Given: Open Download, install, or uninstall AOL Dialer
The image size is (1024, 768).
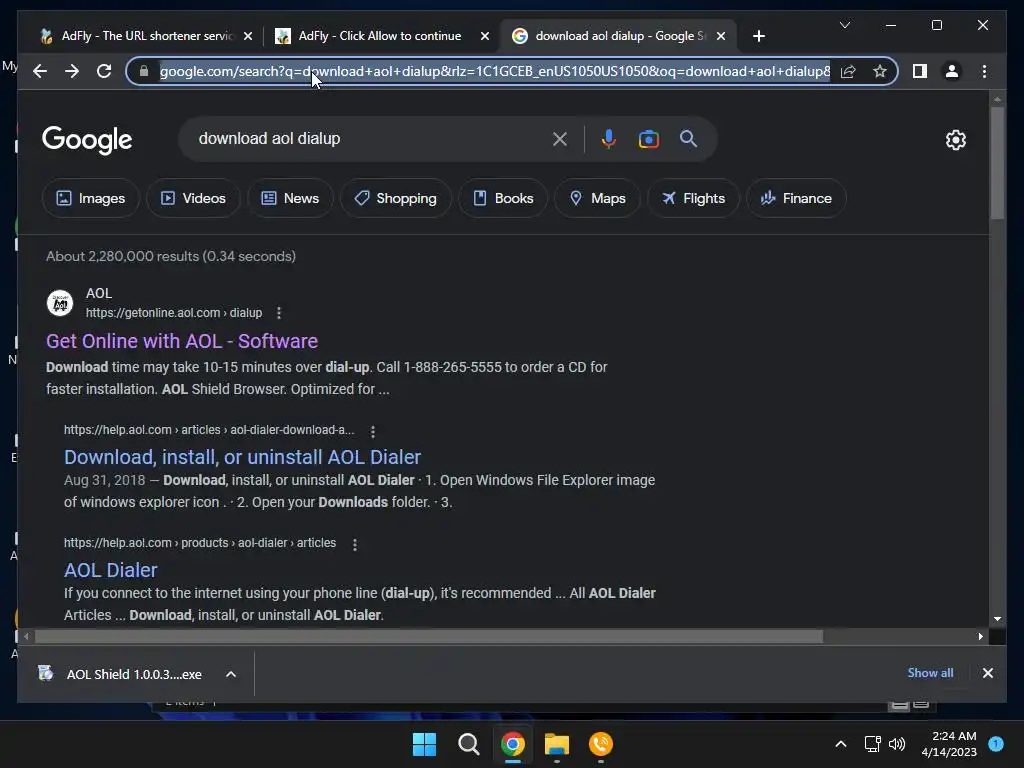Looking at the screenshot, I should [x=242, y=456].
